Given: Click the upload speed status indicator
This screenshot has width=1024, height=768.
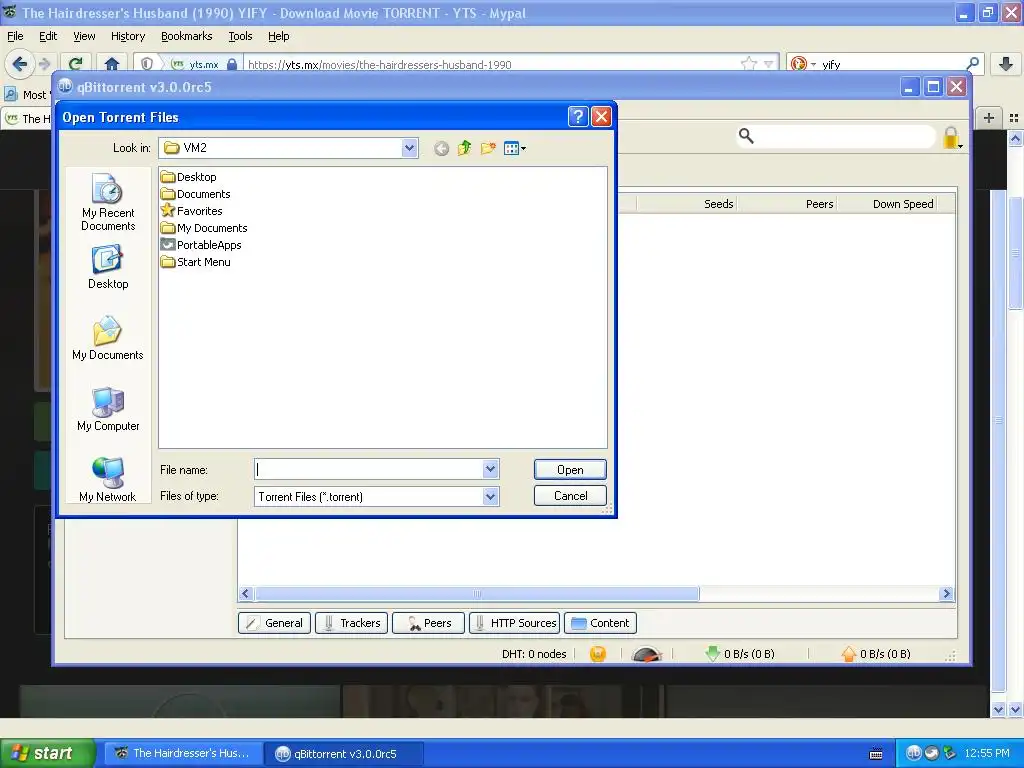Looking at the screenshot, I should 876,654.
